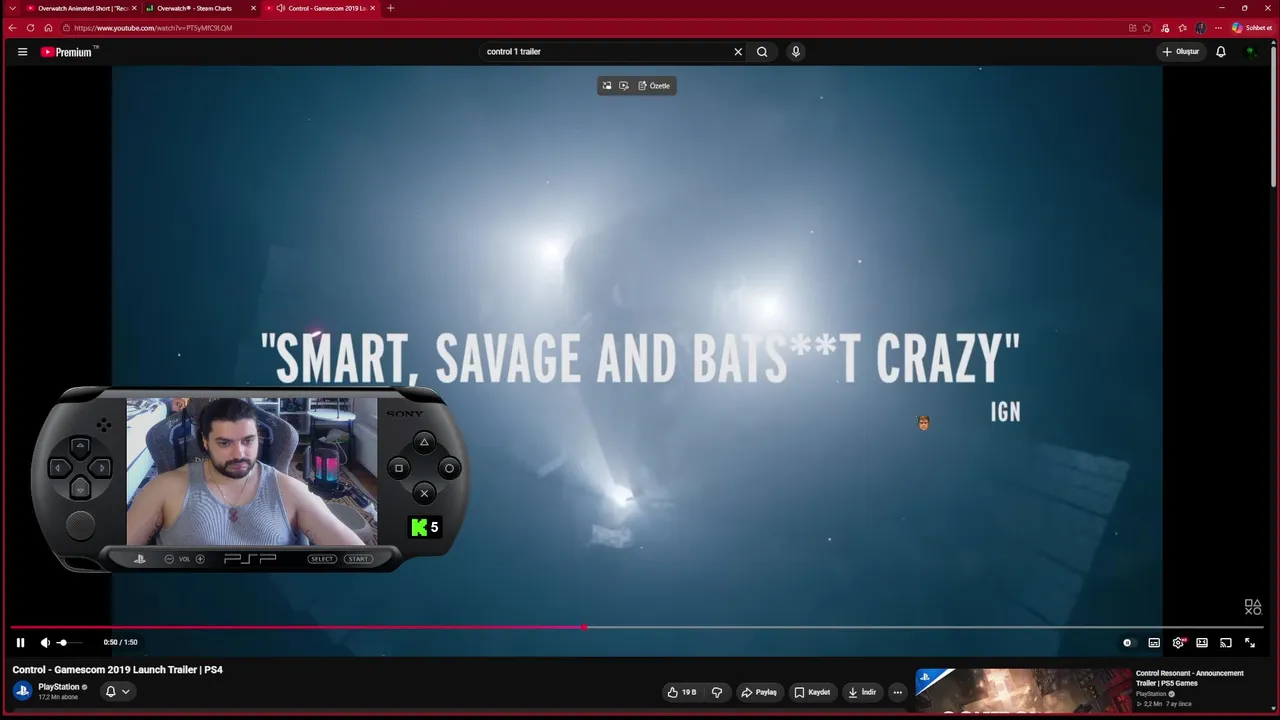
Task: Open the browser three-dot menu
Action: (x=1218, y=28)
